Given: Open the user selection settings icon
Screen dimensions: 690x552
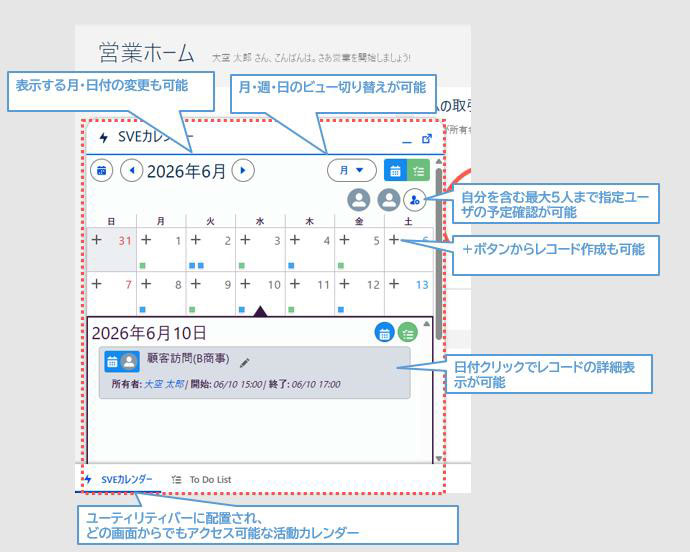Looking at the screenshot, I should click(415, 200).
